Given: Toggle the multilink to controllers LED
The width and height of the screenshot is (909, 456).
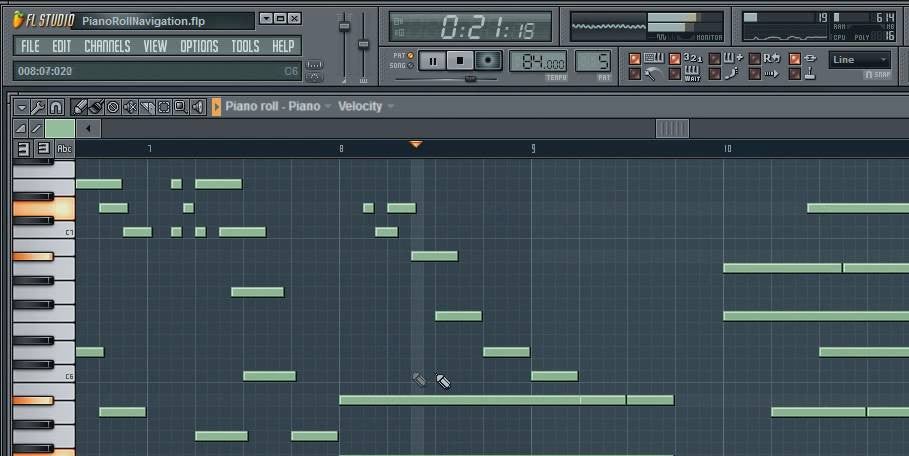Looking at the screenshot, I should coord(795,59).
